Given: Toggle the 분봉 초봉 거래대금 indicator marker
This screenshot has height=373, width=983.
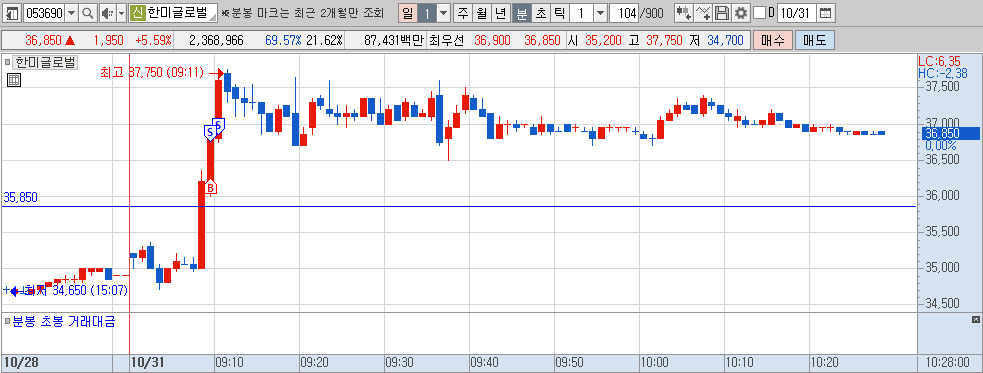Looking at the screenshot, I should [x=7, y=322].
